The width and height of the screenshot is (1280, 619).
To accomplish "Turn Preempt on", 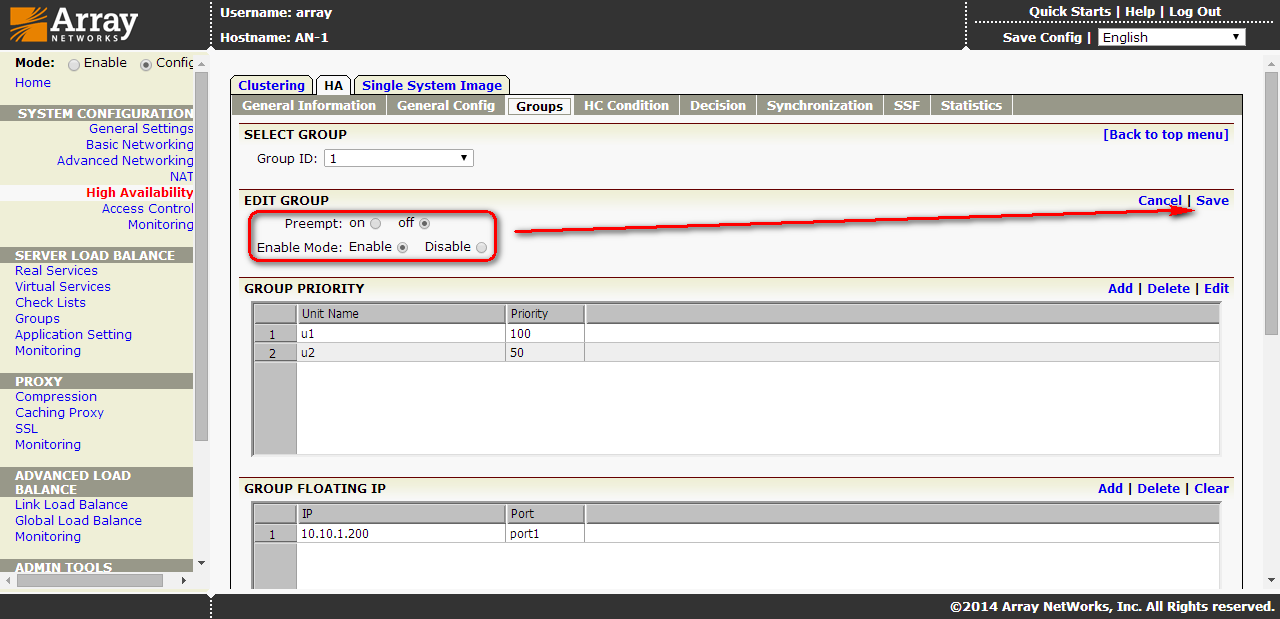I will pos(376,224).
